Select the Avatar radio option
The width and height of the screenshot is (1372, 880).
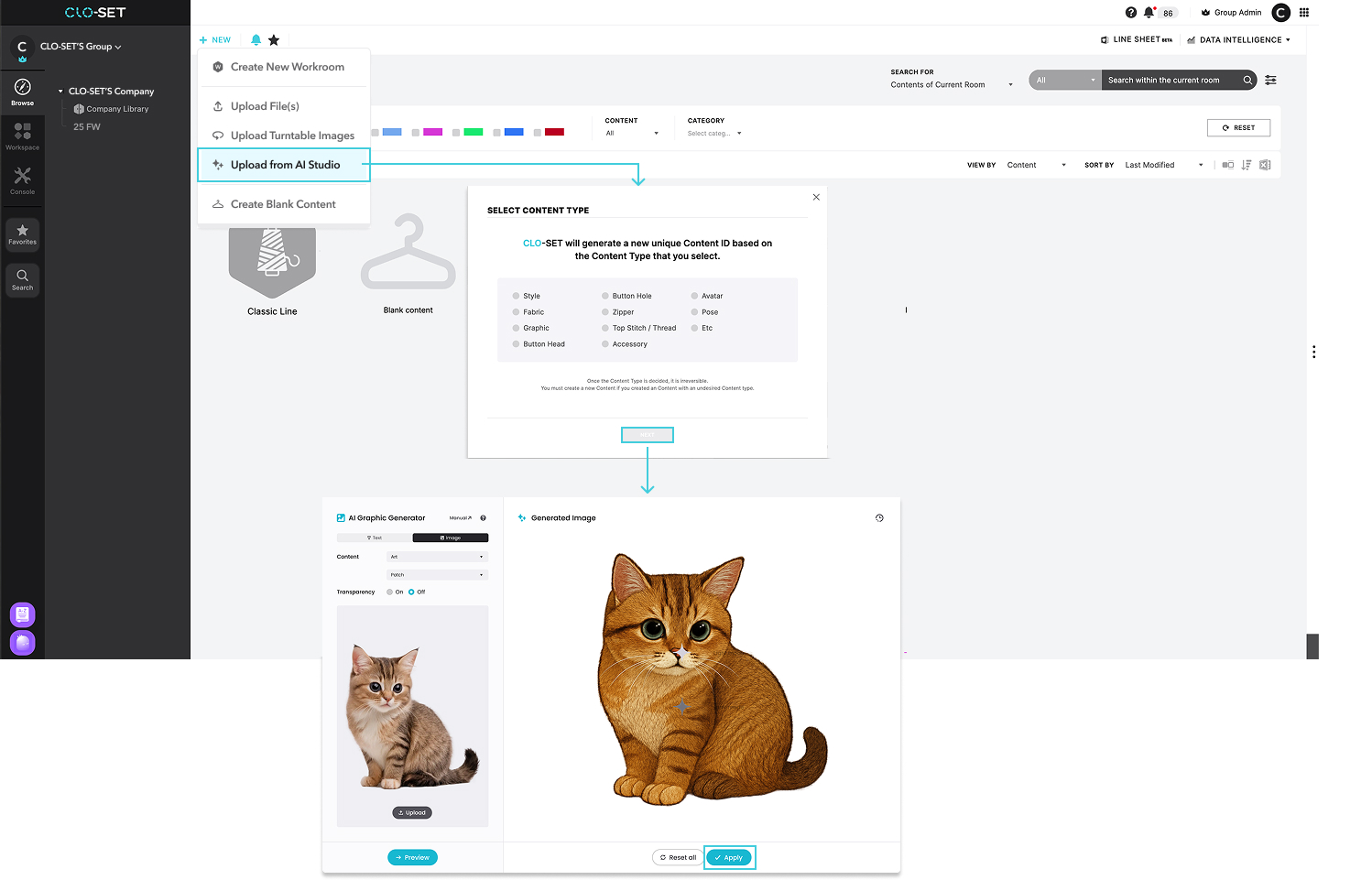[694, 296]
